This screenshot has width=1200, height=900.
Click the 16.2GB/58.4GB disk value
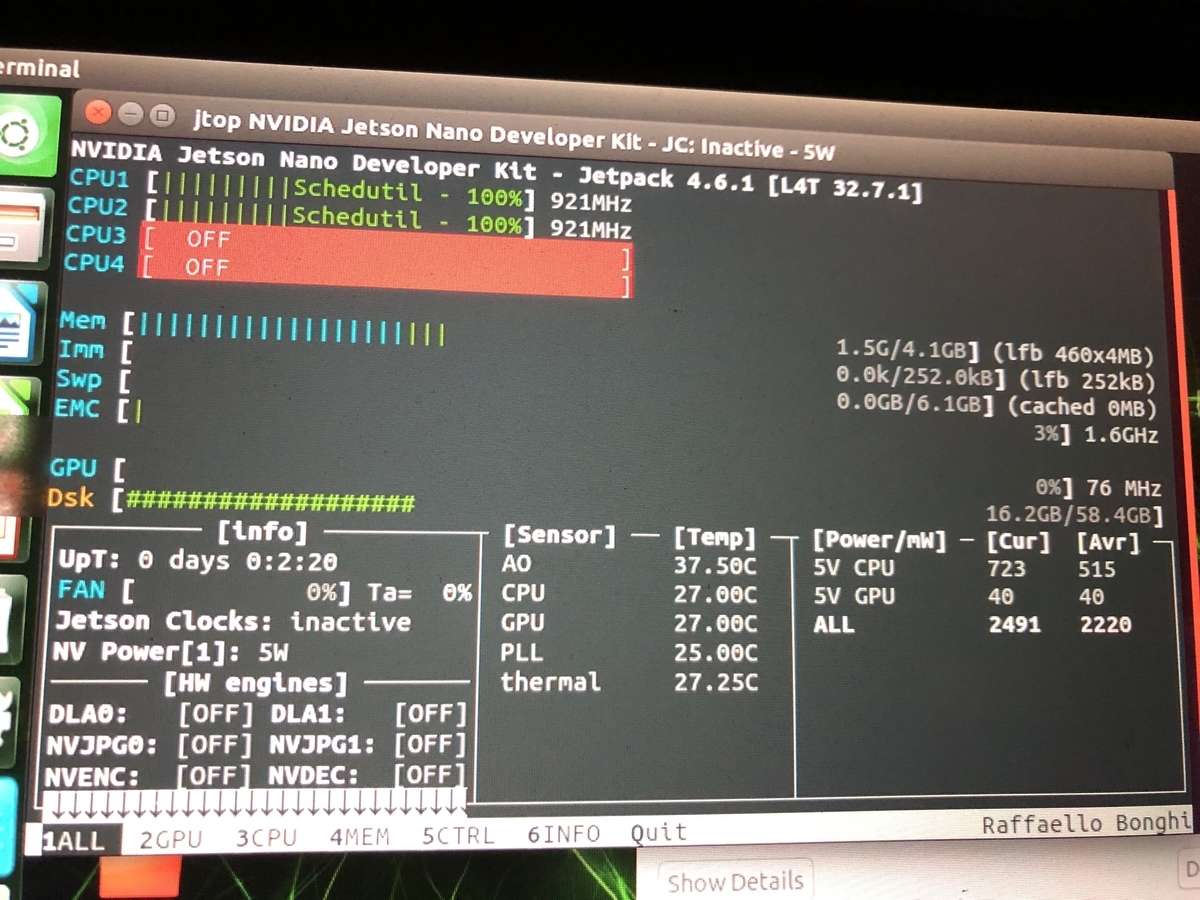tap(1074, 516)
